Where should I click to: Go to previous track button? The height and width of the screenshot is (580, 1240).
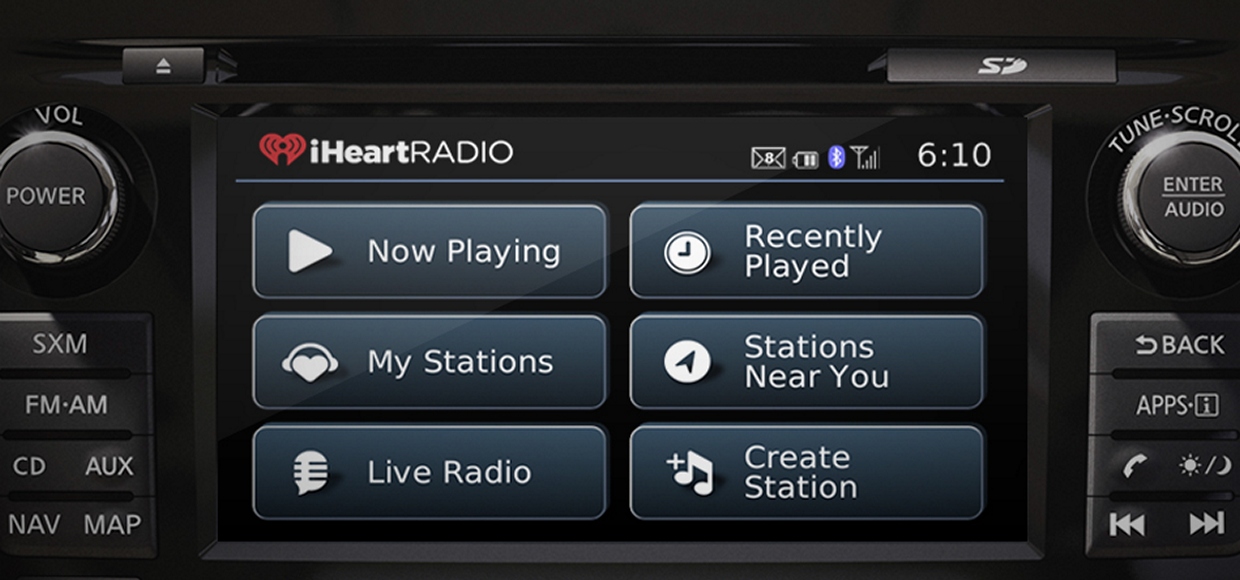point(1126,523)
